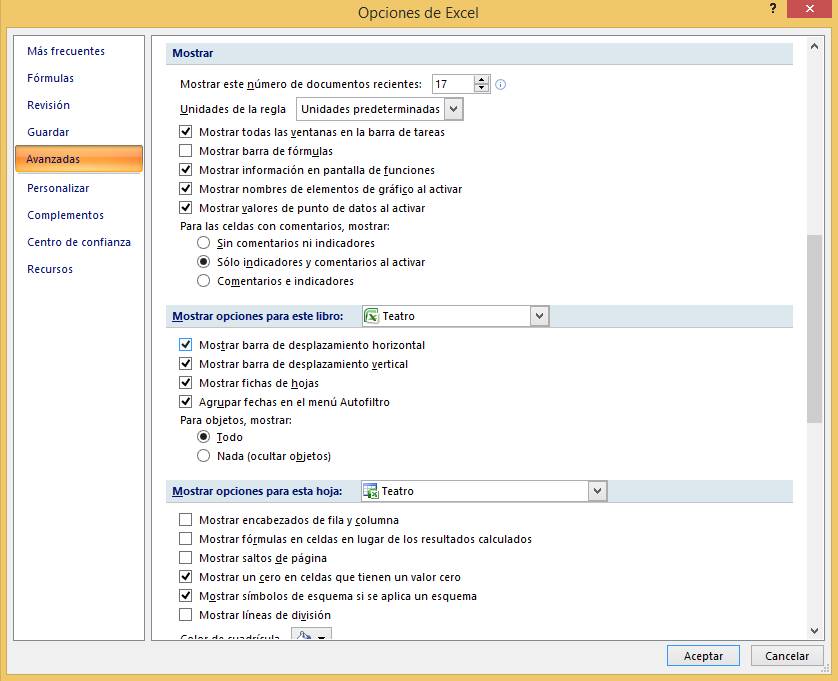Click the info icon beside recent documents number
The height and width of the screenshot is (681, 838).
(x=500, y=84)
